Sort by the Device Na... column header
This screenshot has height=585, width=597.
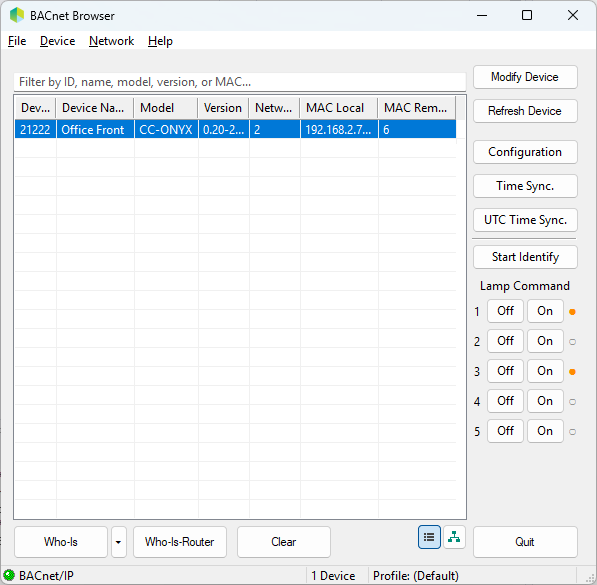(95, 108)
